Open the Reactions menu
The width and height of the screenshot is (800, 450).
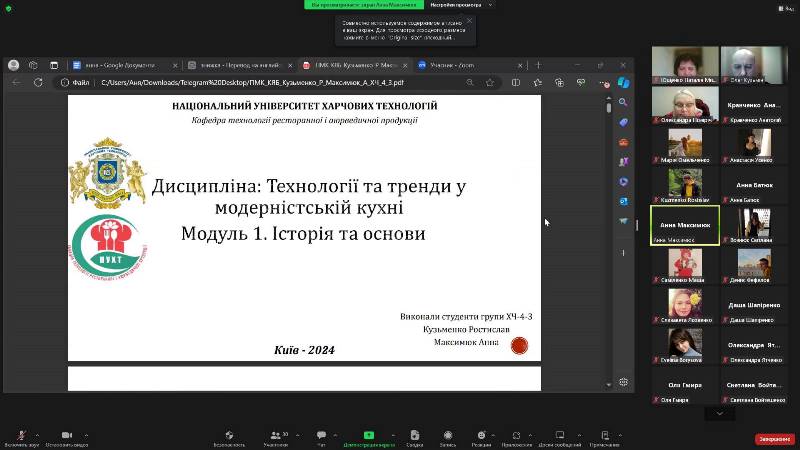[x=481, y=436]
